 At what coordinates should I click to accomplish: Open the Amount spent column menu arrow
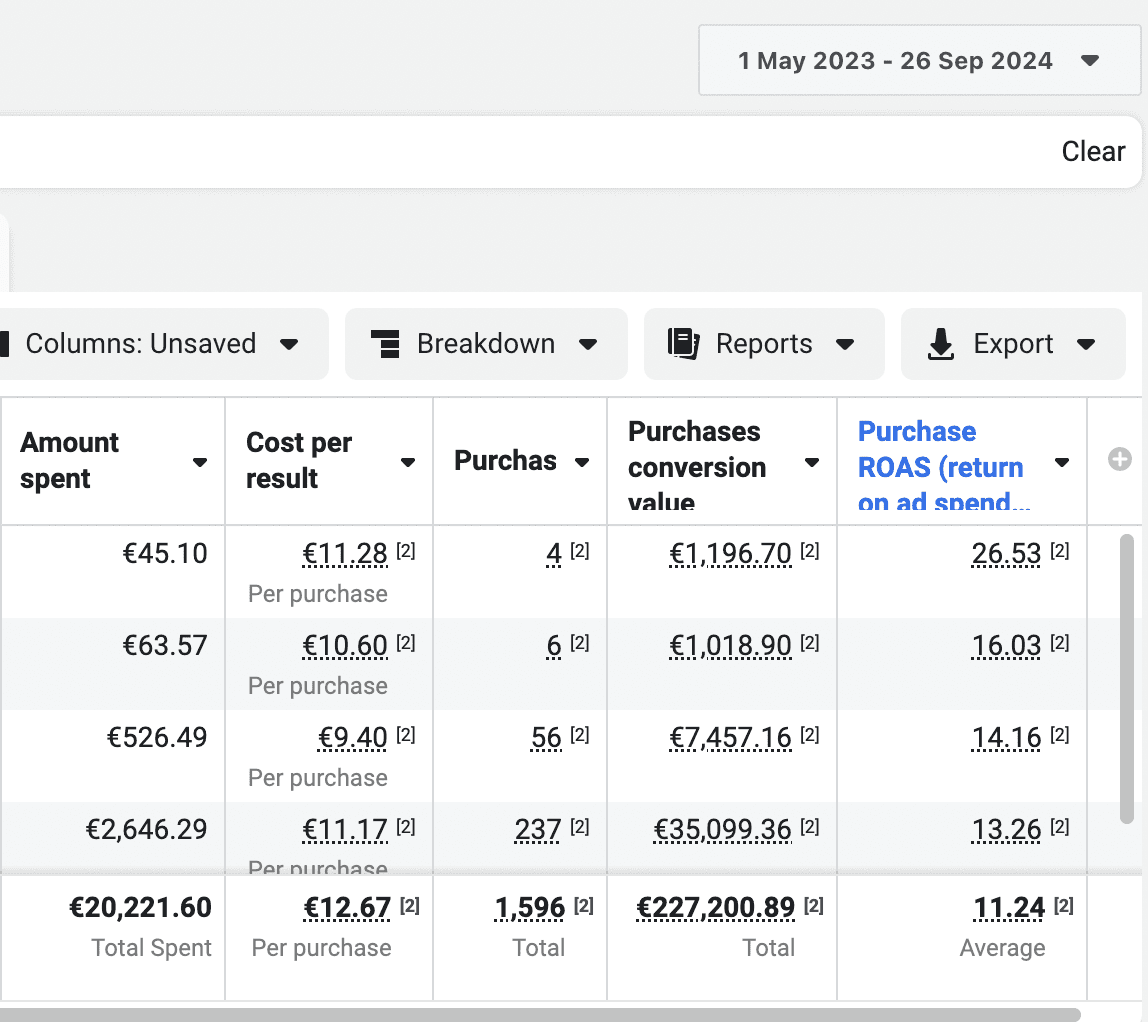coord(200,462)
